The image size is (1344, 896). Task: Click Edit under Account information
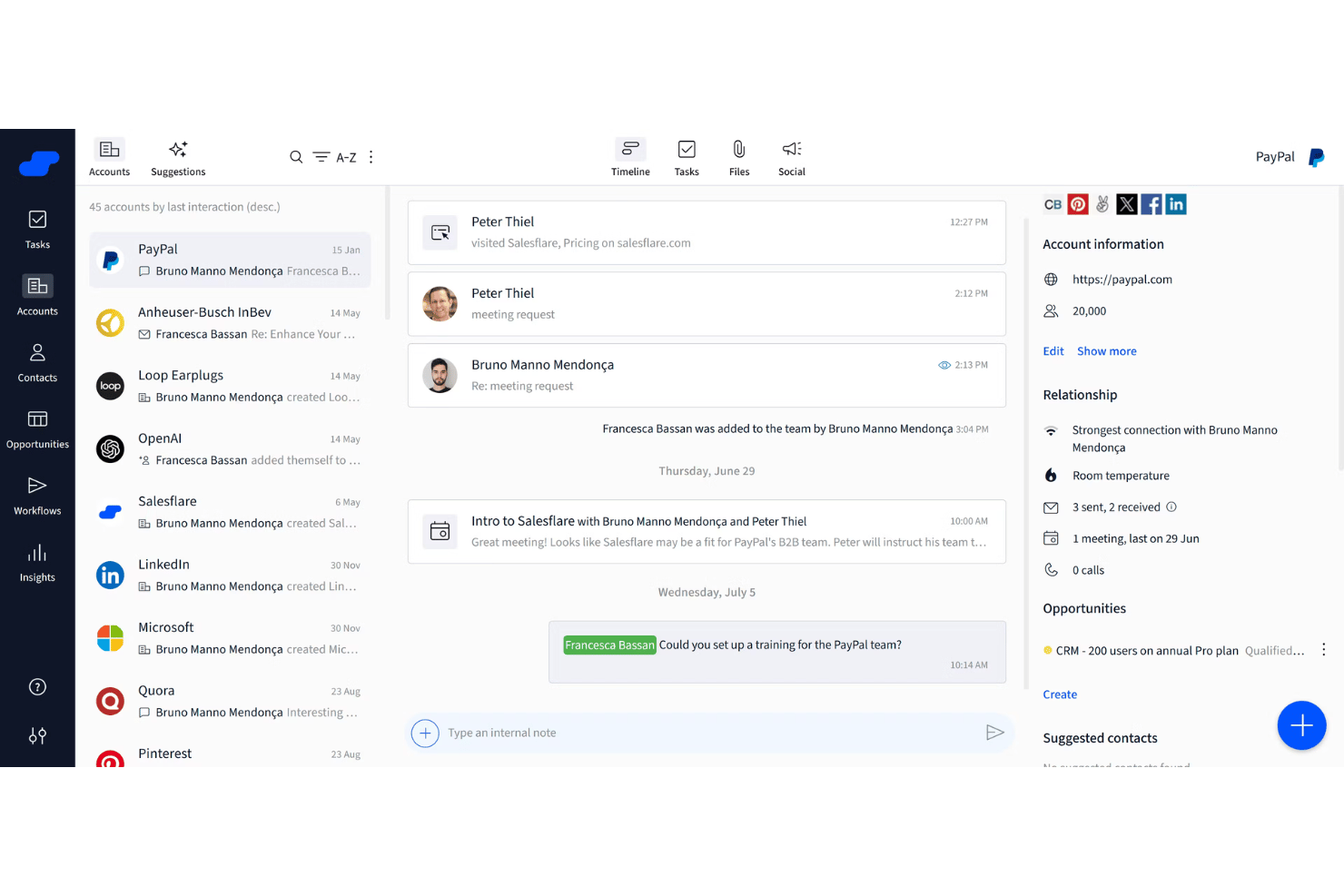[x=1053, y=351]
